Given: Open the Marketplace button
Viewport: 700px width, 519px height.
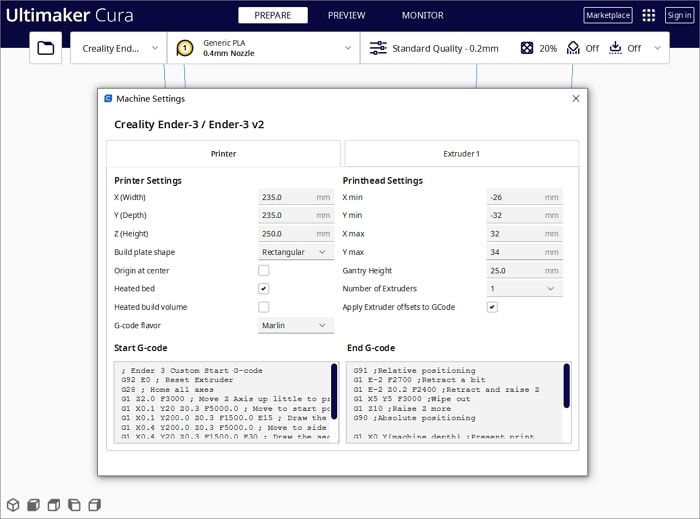Looking at the screenshot, I should tap(608, 16).
